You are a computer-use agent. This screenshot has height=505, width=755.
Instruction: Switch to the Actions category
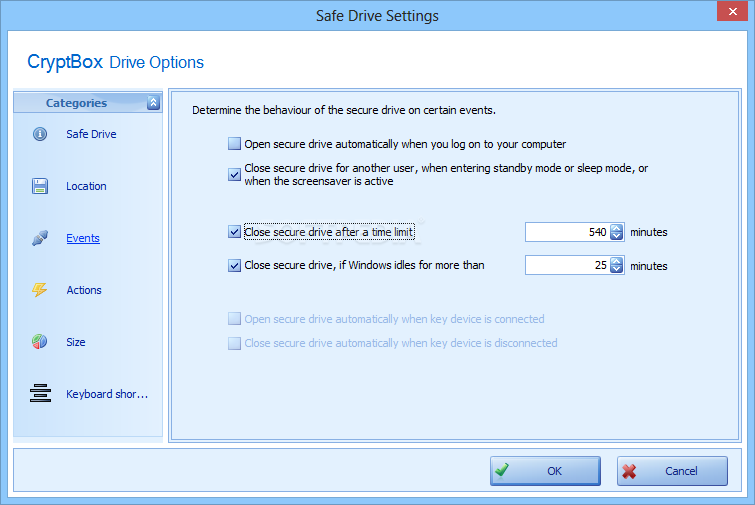coord(84,290)
